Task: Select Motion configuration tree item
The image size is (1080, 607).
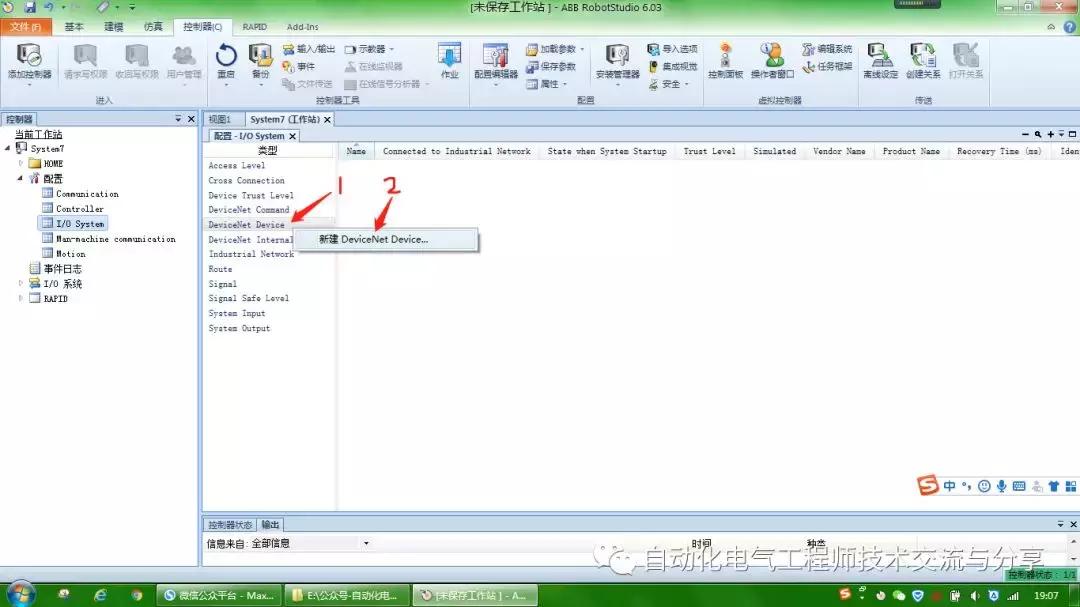Action: (70, 254)
